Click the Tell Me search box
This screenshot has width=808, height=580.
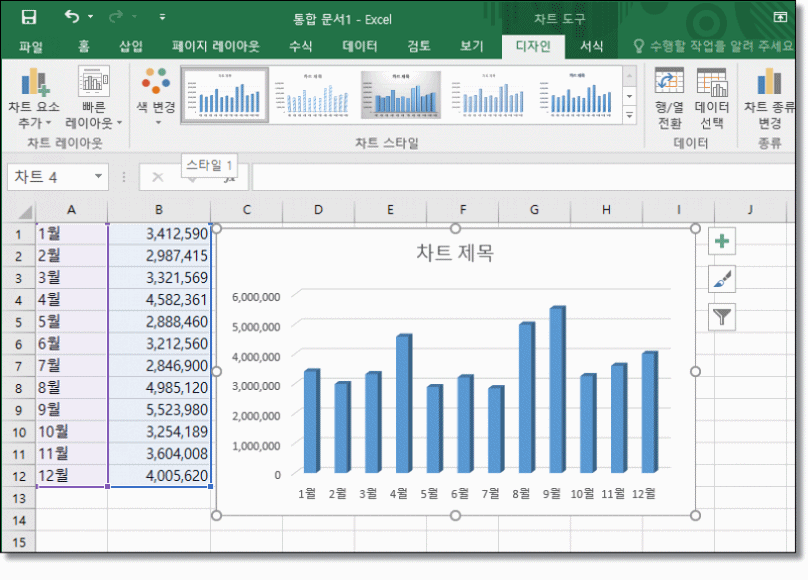coord(714,47)
